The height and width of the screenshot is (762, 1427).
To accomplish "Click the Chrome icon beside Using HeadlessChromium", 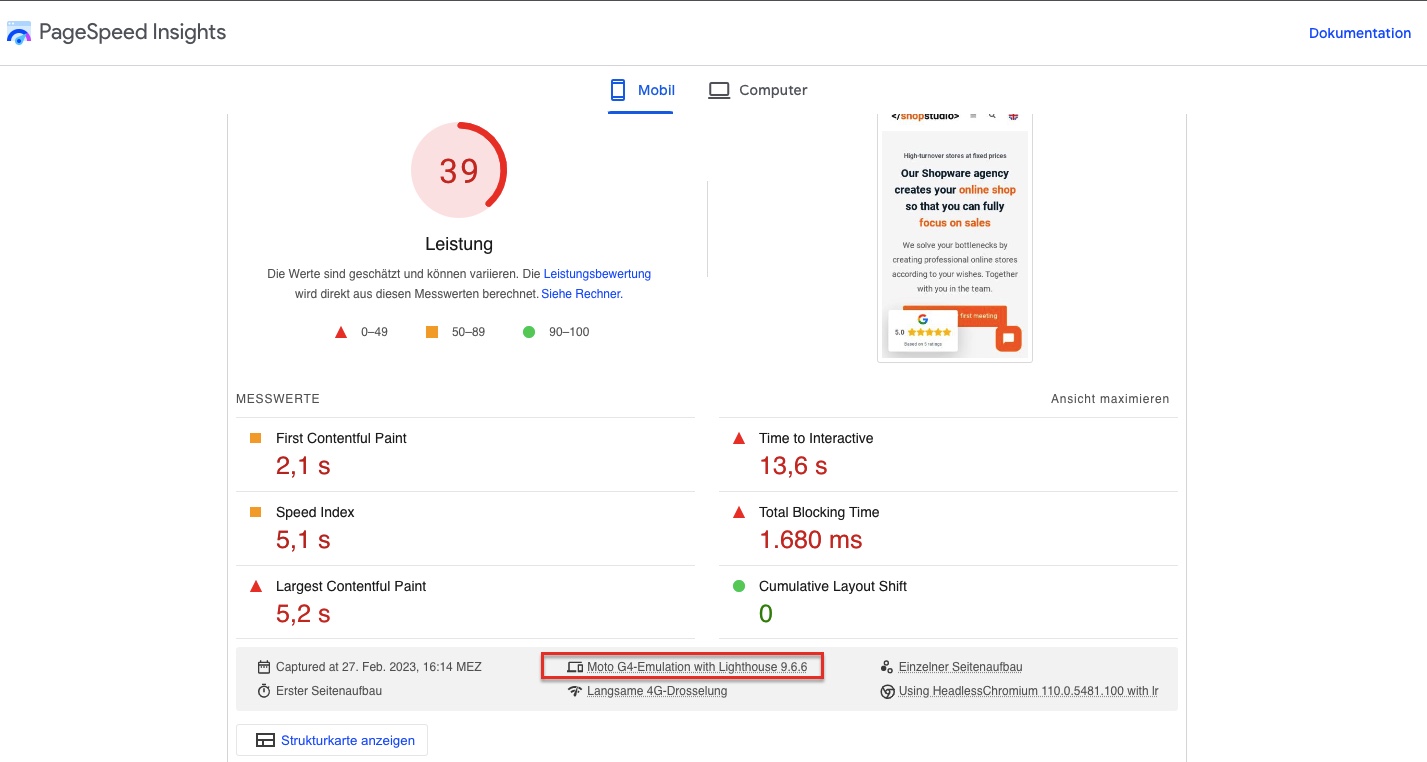I will [887, 691].
